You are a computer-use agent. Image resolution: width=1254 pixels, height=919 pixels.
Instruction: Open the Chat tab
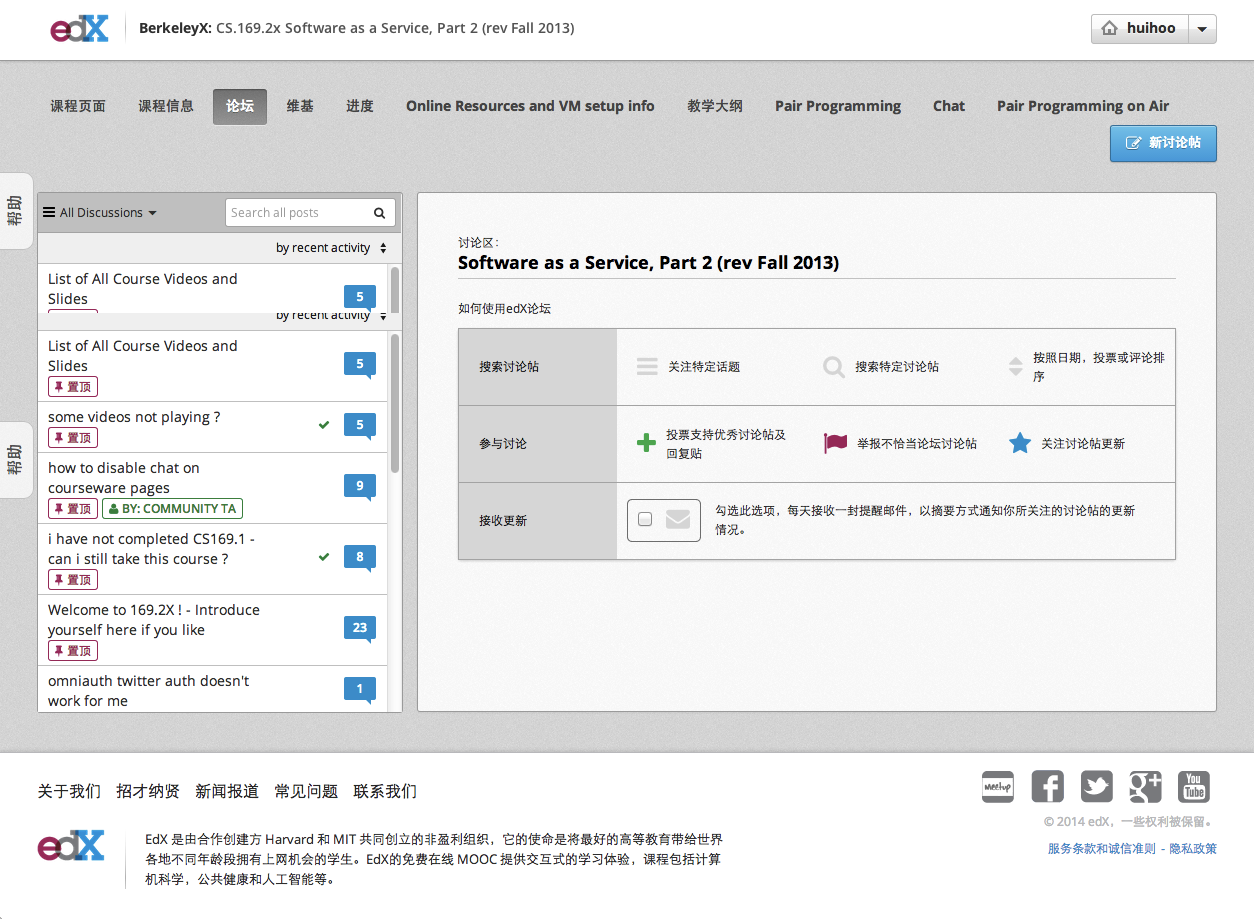point(948,106)
